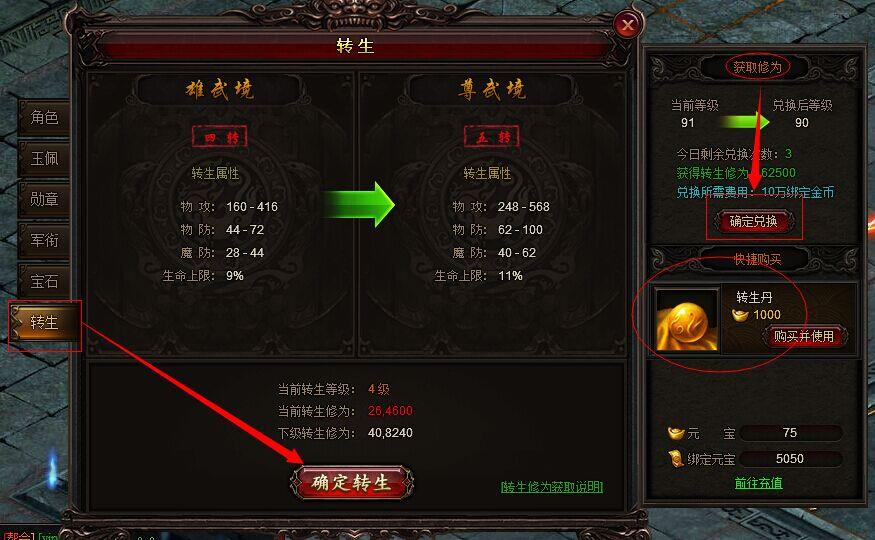This screenshot has height=540, width=875.
Task: Open the 军衔 side tab
Action: [44, 240]
